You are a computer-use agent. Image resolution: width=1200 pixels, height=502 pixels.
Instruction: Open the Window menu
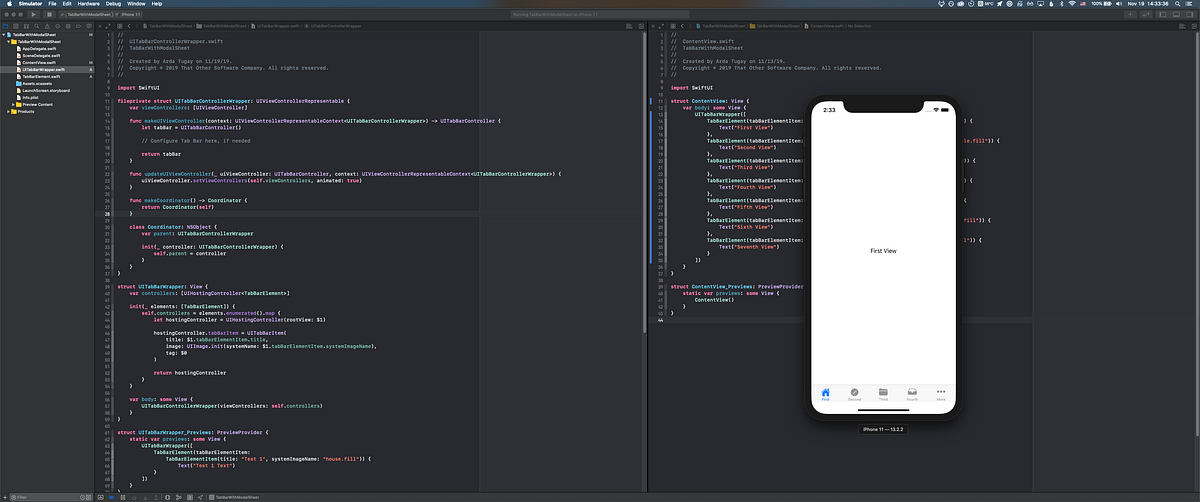tap(136, 4)
